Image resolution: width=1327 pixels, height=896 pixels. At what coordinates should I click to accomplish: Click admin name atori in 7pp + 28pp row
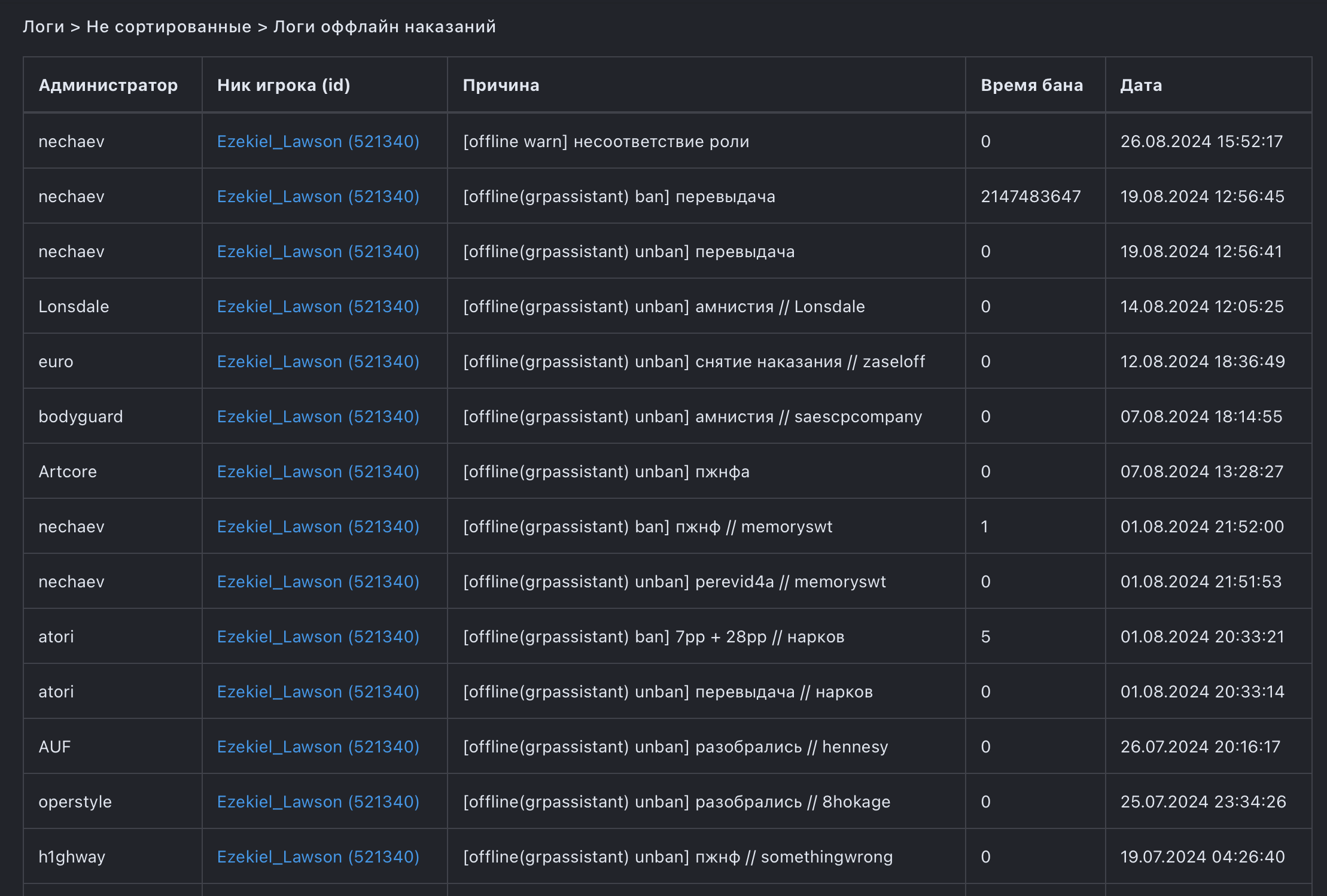pyautogui.click(x=56, y=637)
